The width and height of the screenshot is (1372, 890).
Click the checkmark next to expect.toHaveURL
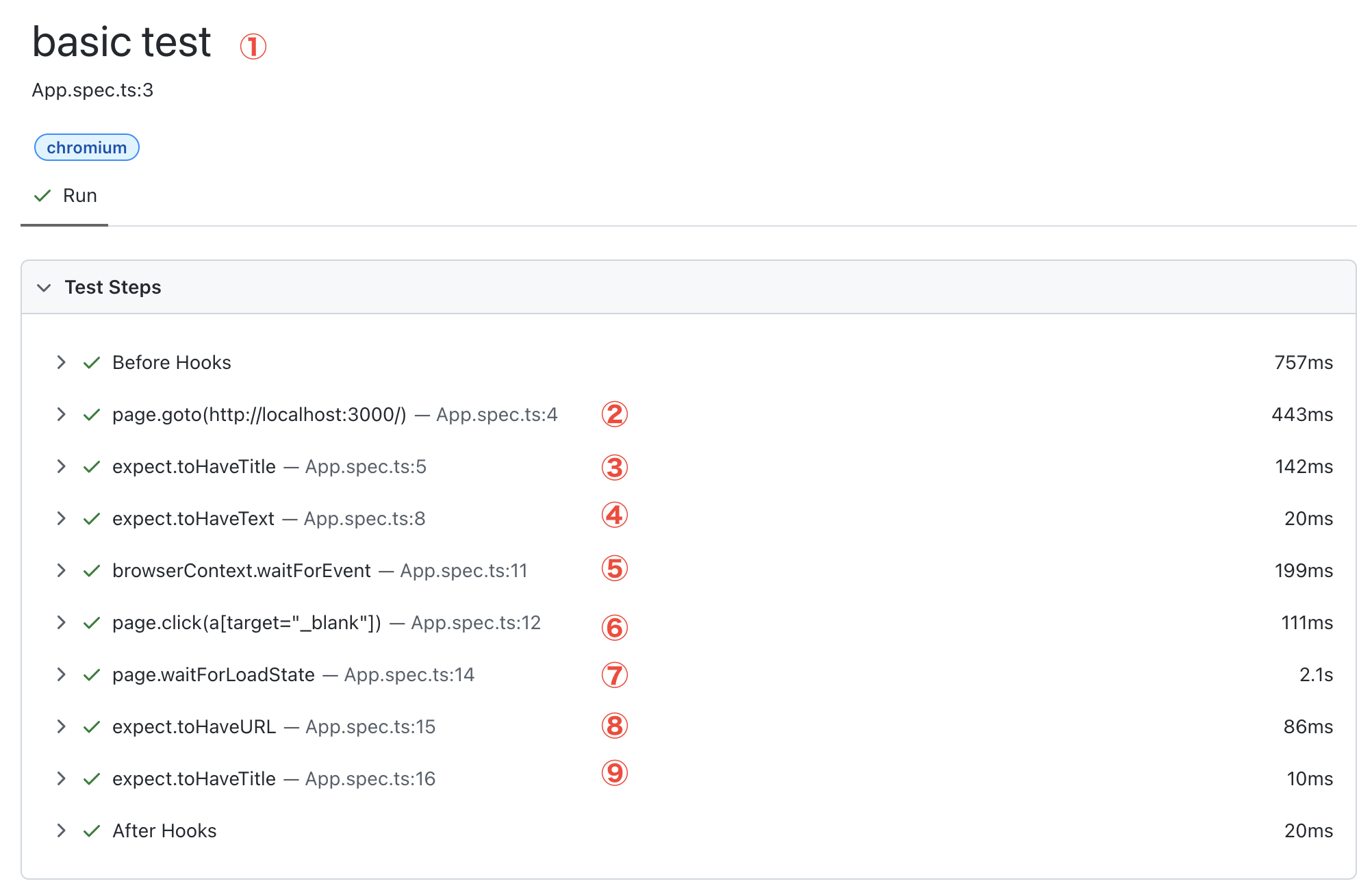click(x=92, y=726)
